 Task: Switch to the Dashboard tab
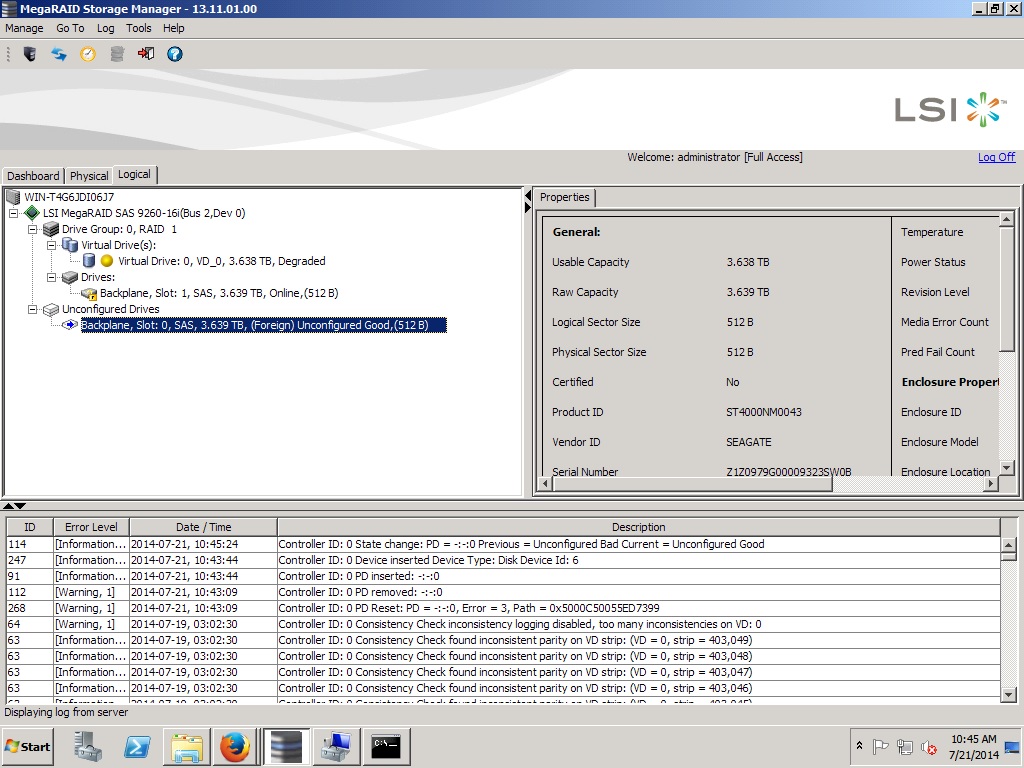(x=33, y=176)
